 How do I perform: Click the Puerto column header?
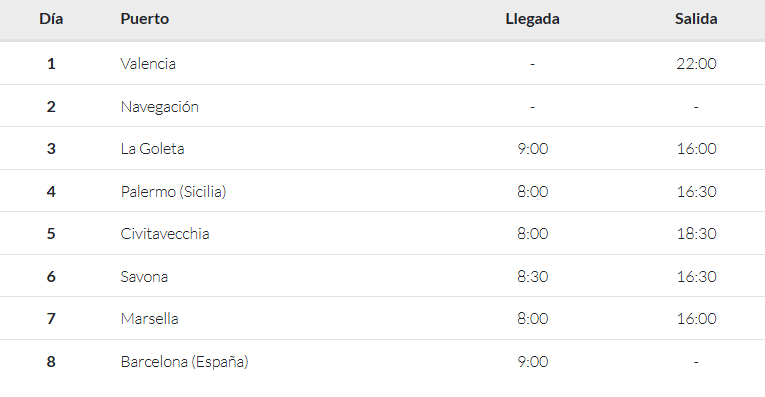144,19
